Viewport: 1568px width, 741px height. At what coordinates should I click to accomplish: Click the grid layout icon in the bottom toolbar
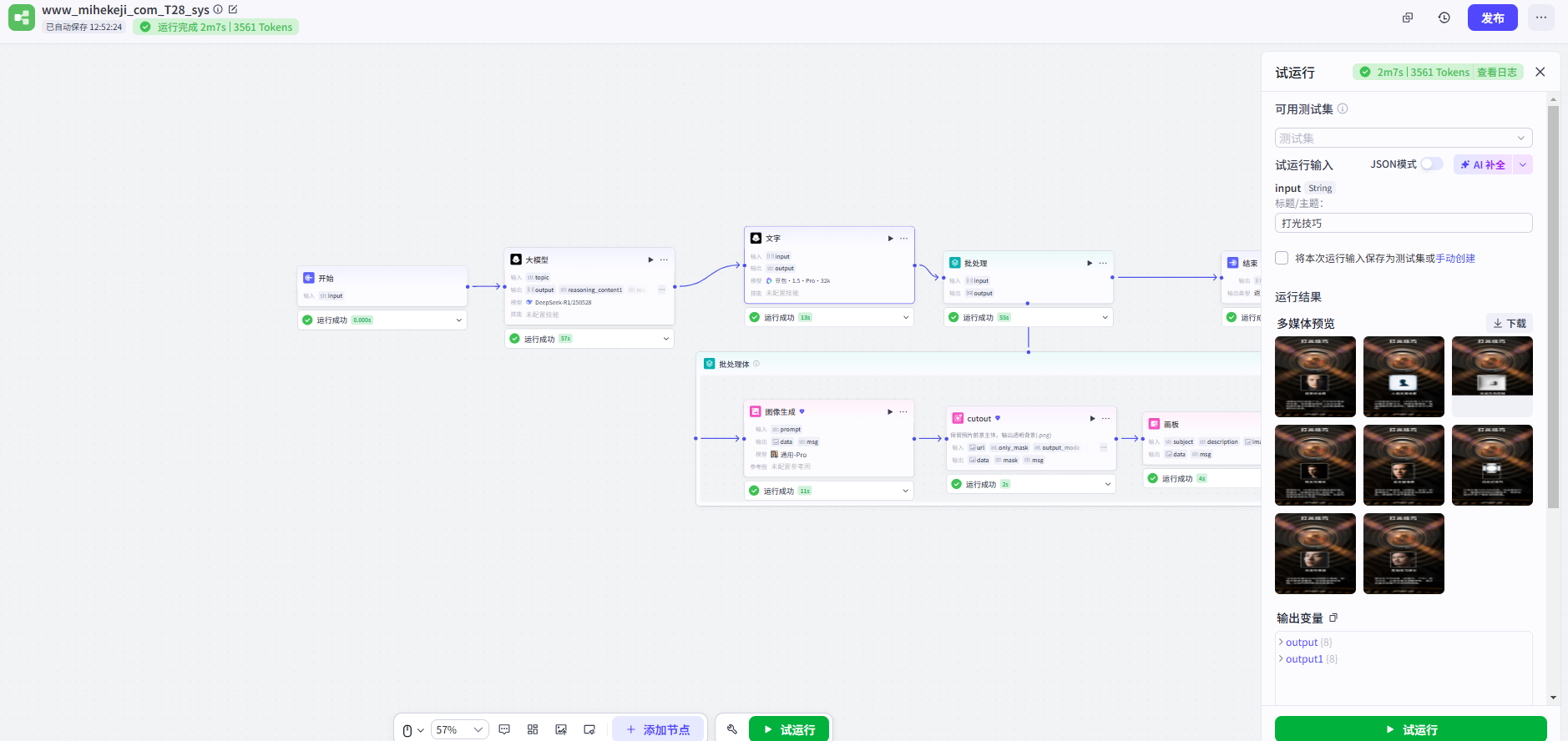click(533, 729)
